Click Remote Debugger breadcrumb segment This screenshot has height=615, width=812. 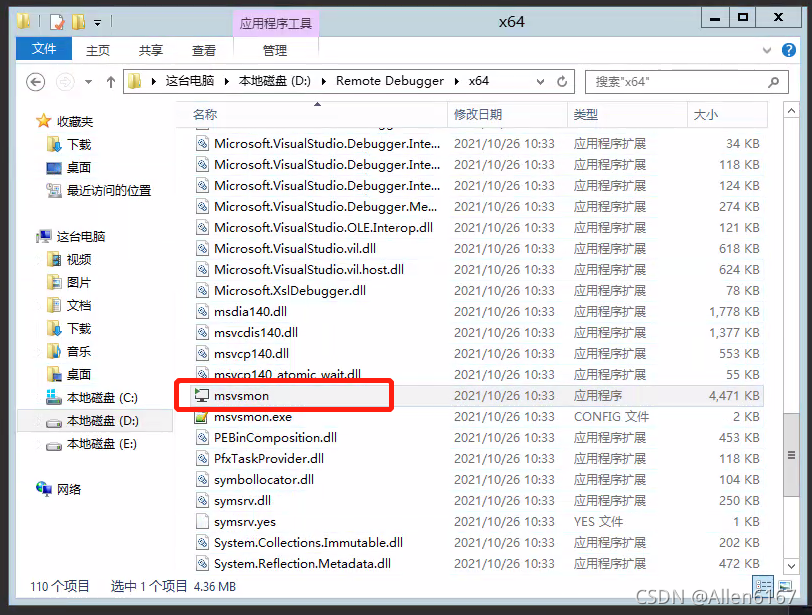point(389,81)
